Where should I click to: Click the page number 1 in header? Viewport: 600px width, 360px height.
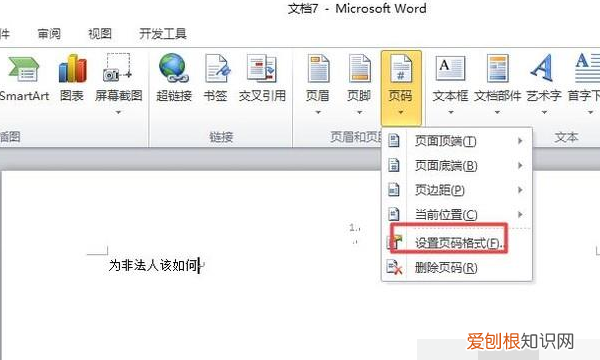click(352, 228)
